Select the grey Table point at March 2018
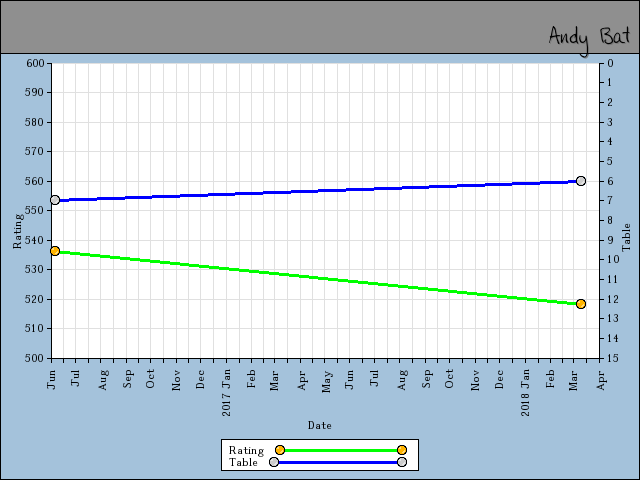Viewport: 640px width, 480px height. click(581, 181)
